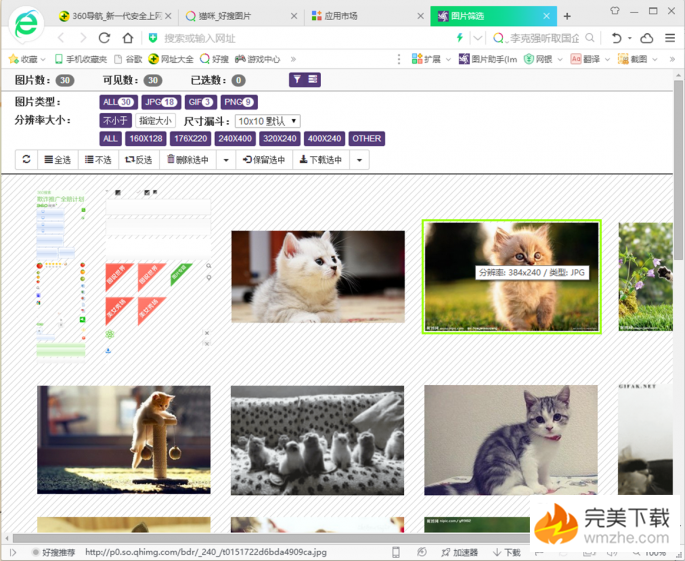Click the 翻译 translate extension
This screenshot has width=685, height=561.
pos(585,59)
